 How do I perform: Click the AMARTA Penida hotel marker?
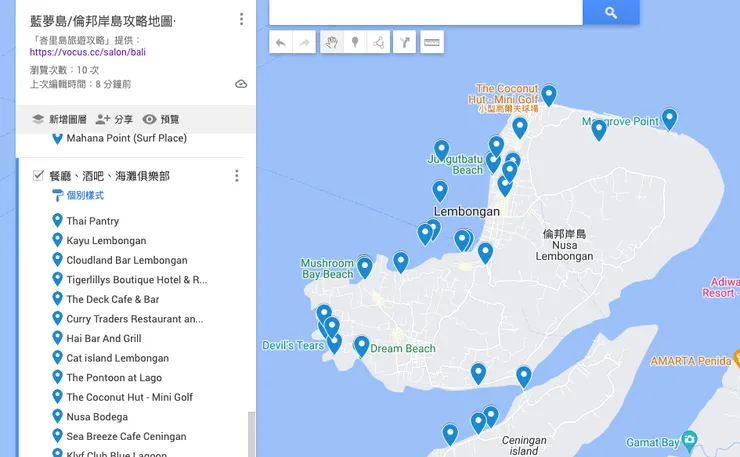(737, 359)
